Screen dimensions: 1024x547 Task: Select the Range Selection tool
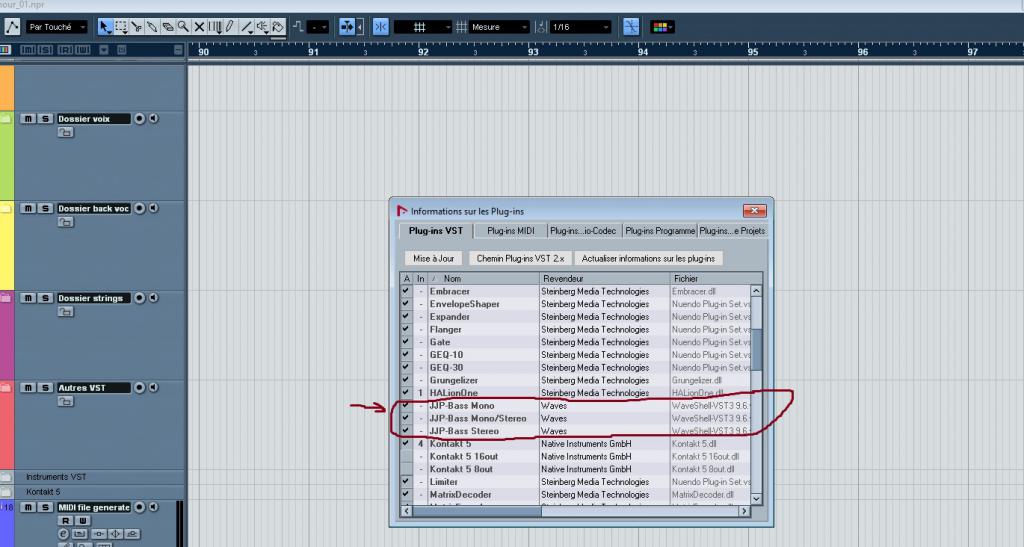(121, 27)
